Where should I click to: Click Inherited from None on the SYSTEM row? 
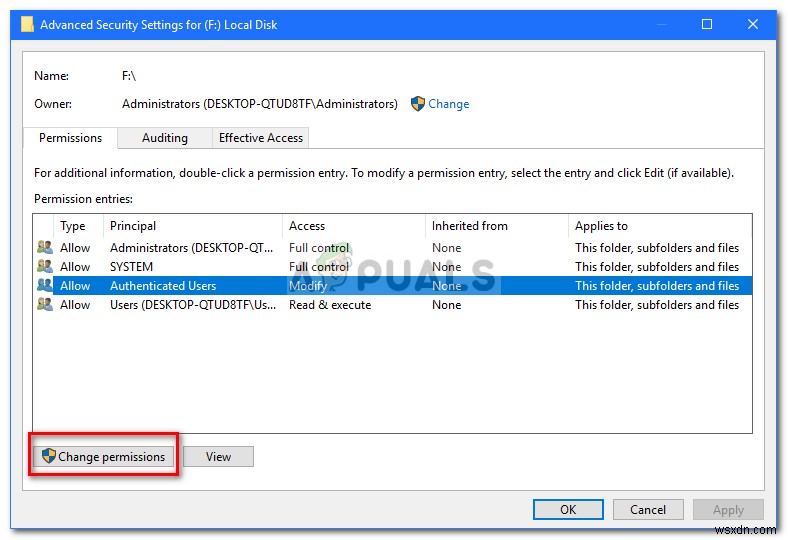(x=446, y=267)
